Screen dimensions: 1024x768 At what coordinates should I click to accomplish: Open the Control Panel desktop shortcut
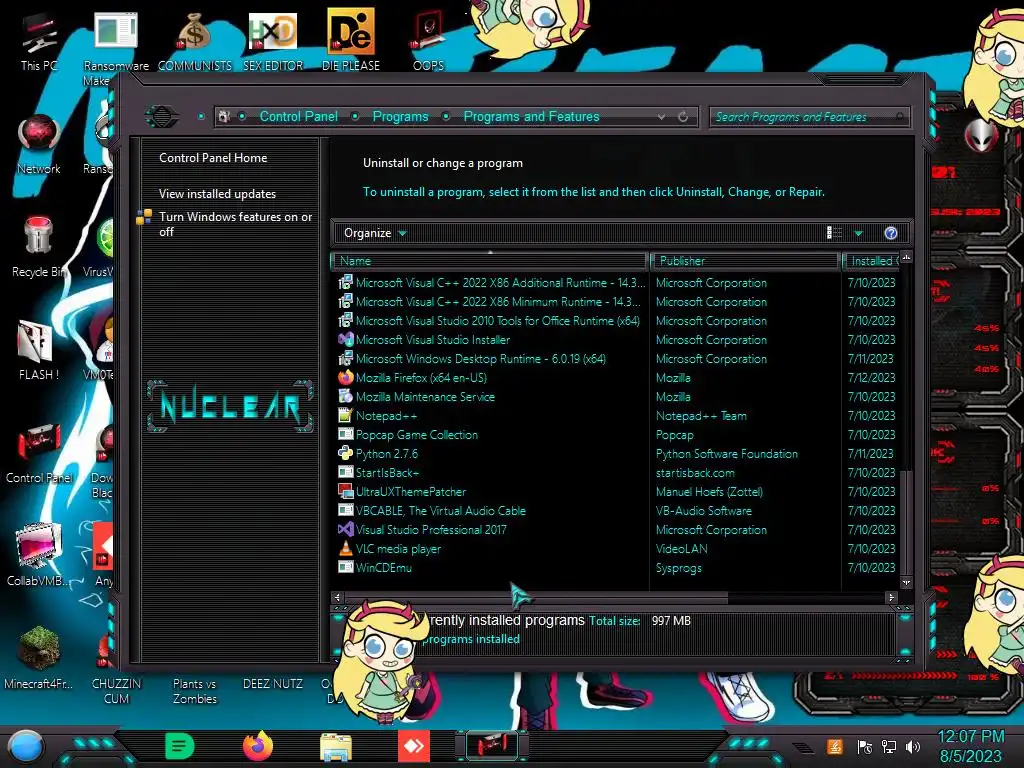pyautogui.click(x=39, y=453)
